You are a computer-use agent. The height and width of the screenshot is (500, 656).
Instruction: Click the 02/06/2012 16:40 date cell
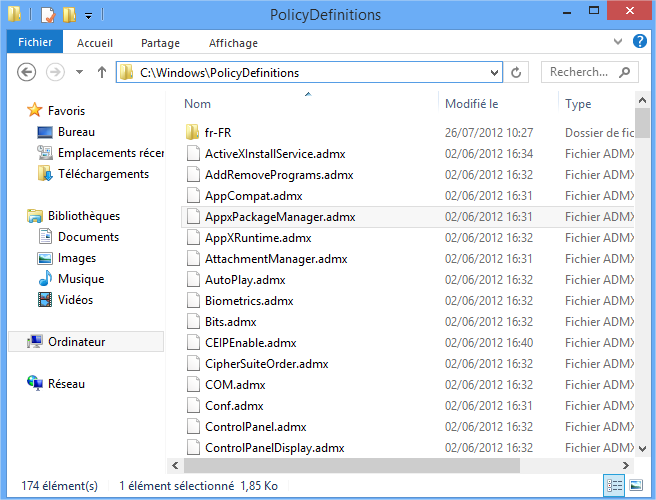[x=489, y=343]
